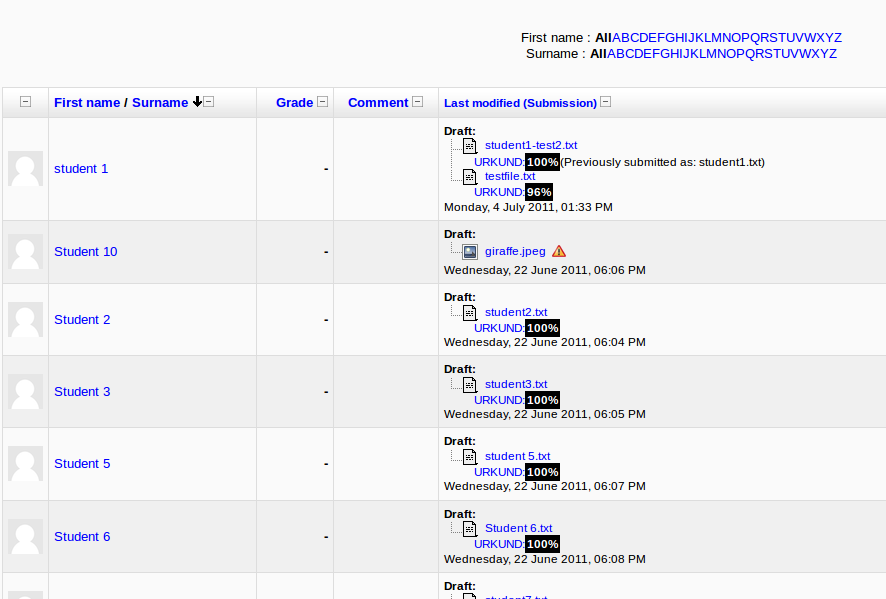Click the sort arrow next to Surname
The height and width of the screenshot is (599, 886).
click(197, 102)
